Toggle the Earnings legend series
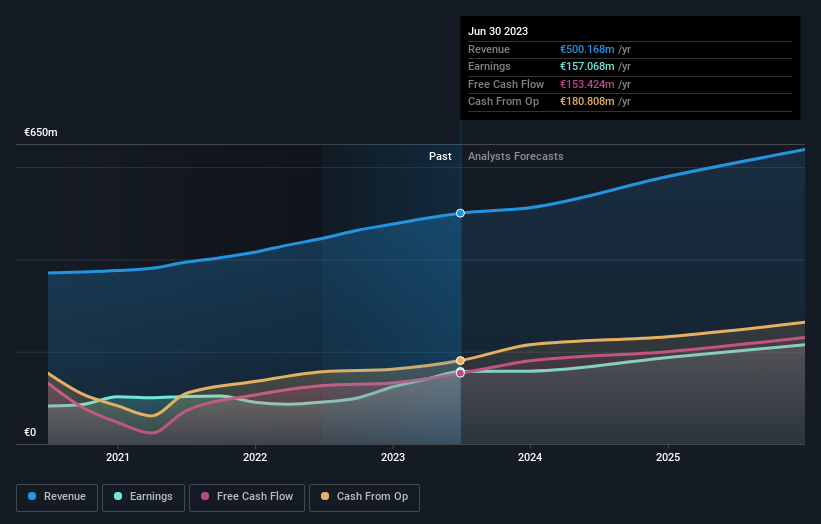Screen dimensions: 821x524 tap(143, 497)
